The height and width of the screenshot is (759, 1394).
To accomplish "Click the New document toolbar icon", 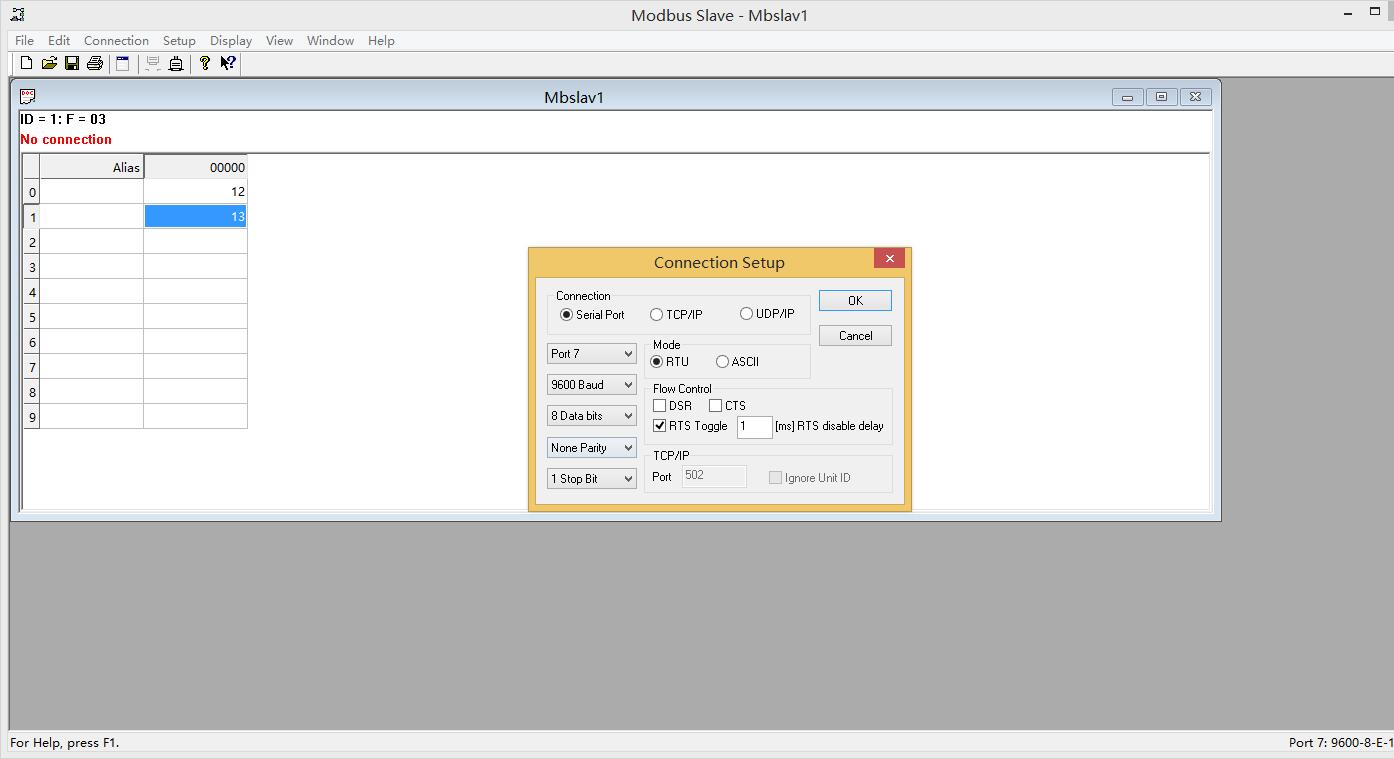I will click(27, 63).
